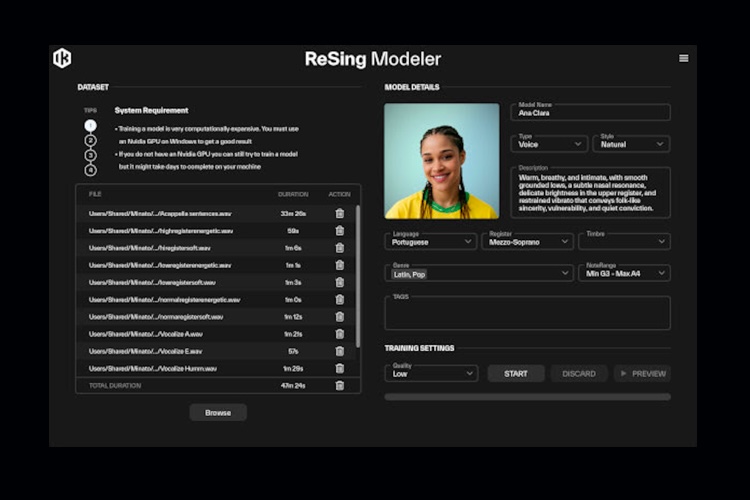Switch to tip number 3

click(x=90, y=155)
